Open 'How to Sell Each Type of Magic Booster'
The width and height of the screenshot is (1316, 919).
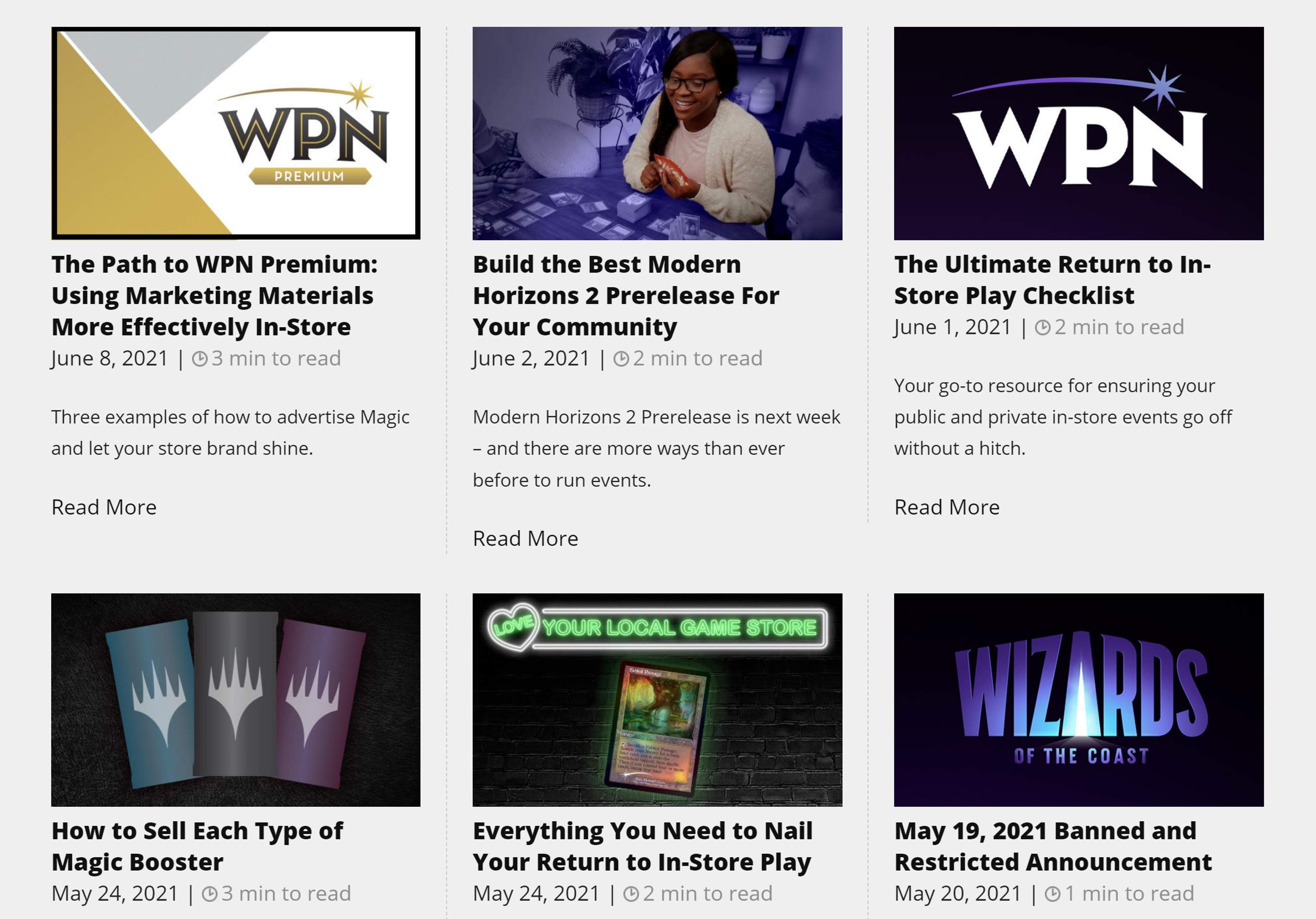(x=197, y=846)
